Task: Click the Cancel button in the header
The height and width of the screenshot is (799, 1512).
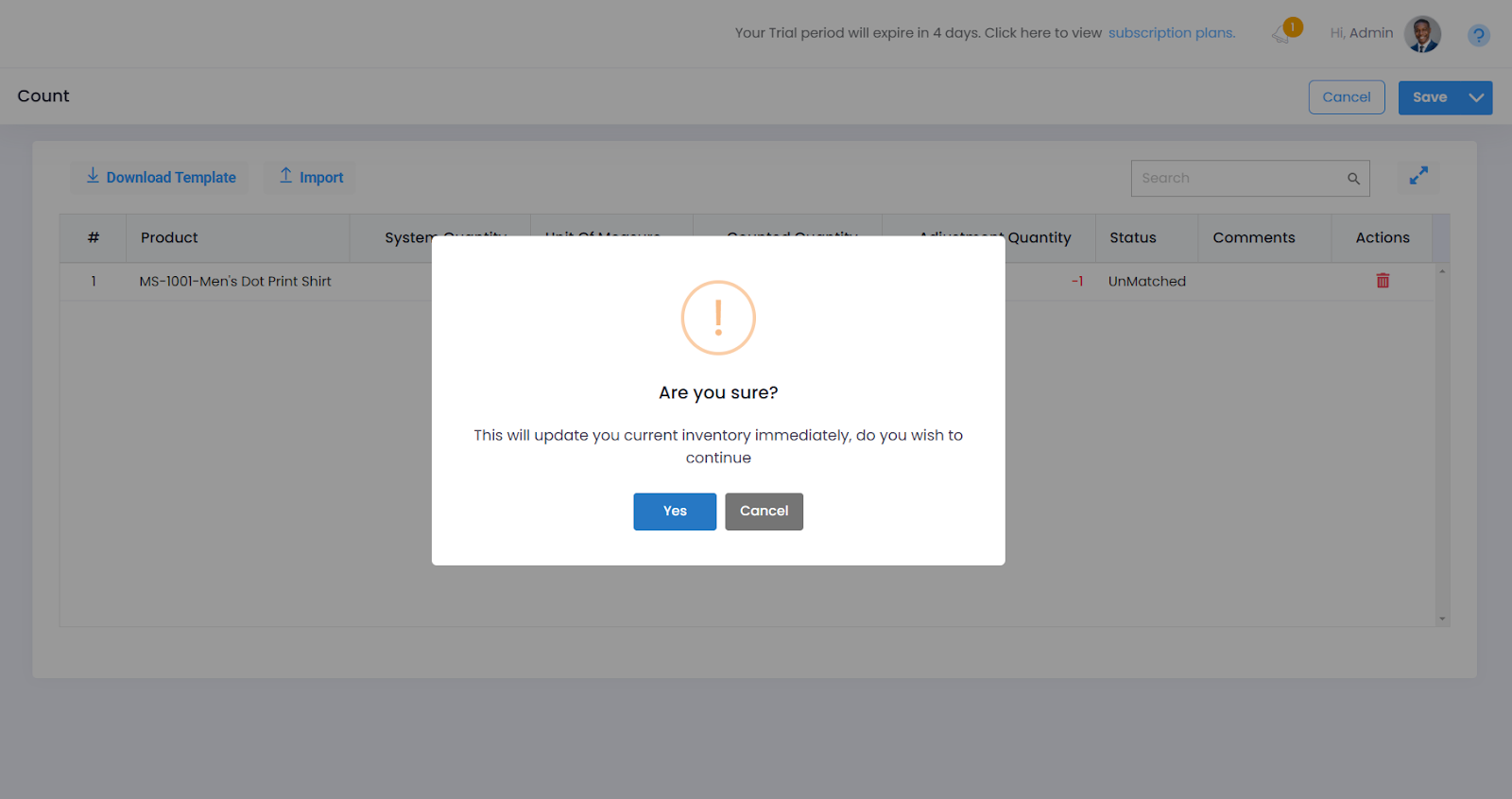Action: [x=1346, y=97]
